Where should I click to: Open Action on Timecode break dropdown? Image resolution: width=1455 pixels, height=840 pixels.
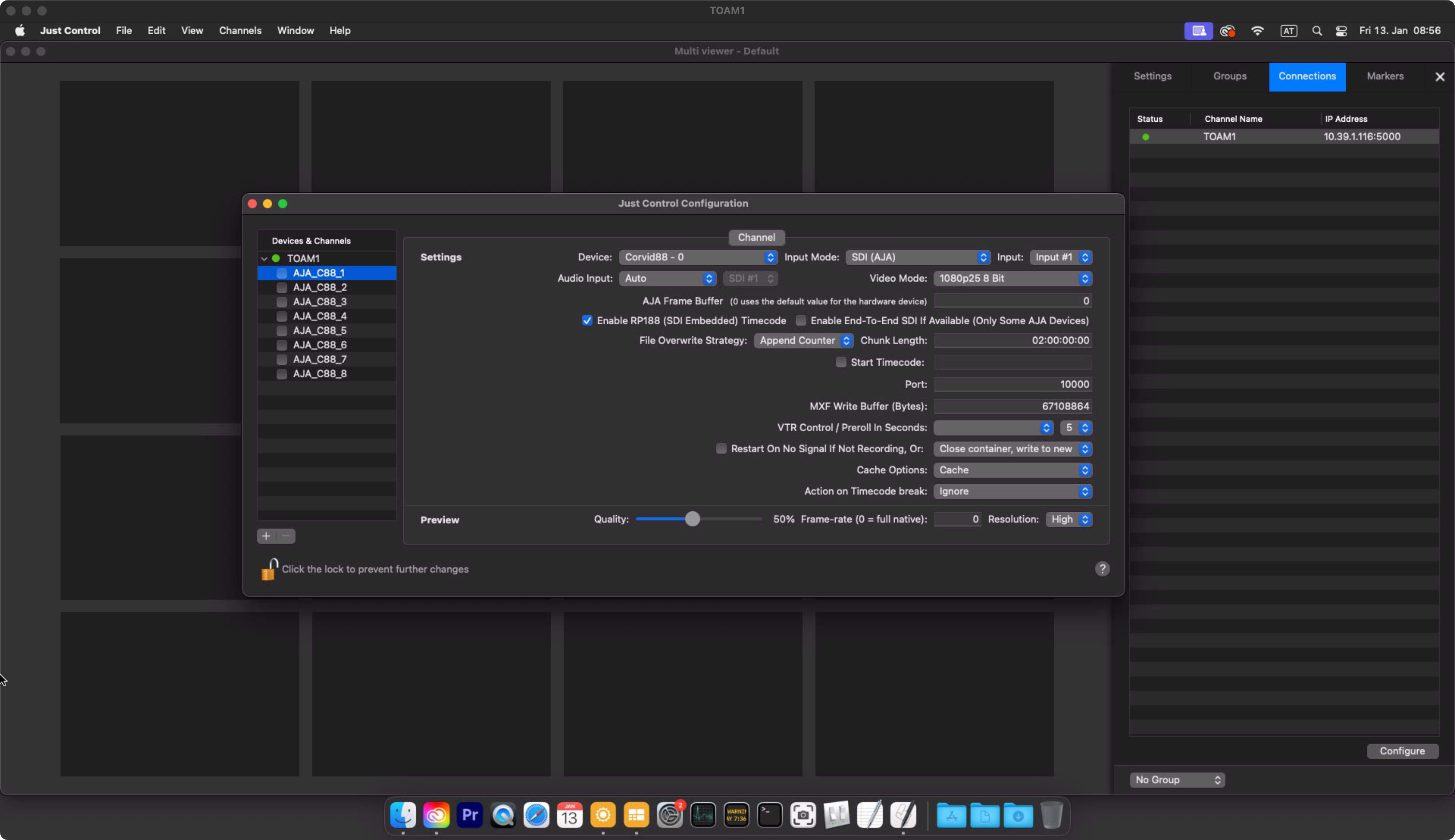click(1012, 492)
